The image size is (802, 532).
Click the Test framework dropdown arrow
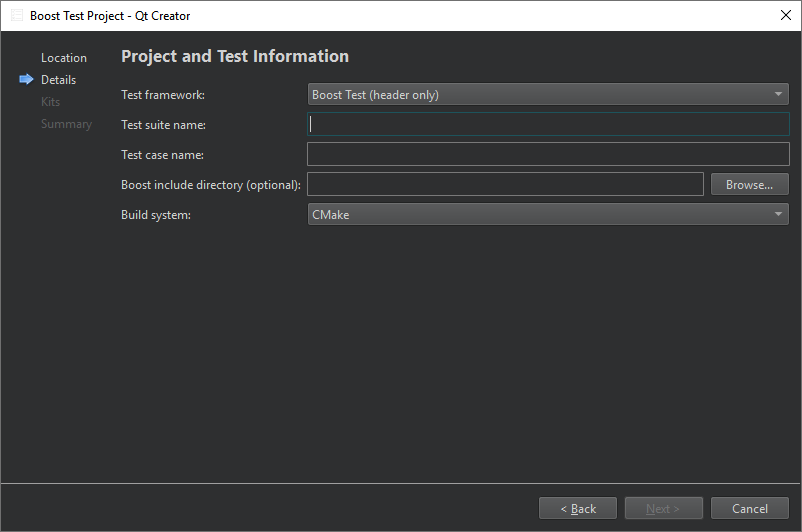778,95
